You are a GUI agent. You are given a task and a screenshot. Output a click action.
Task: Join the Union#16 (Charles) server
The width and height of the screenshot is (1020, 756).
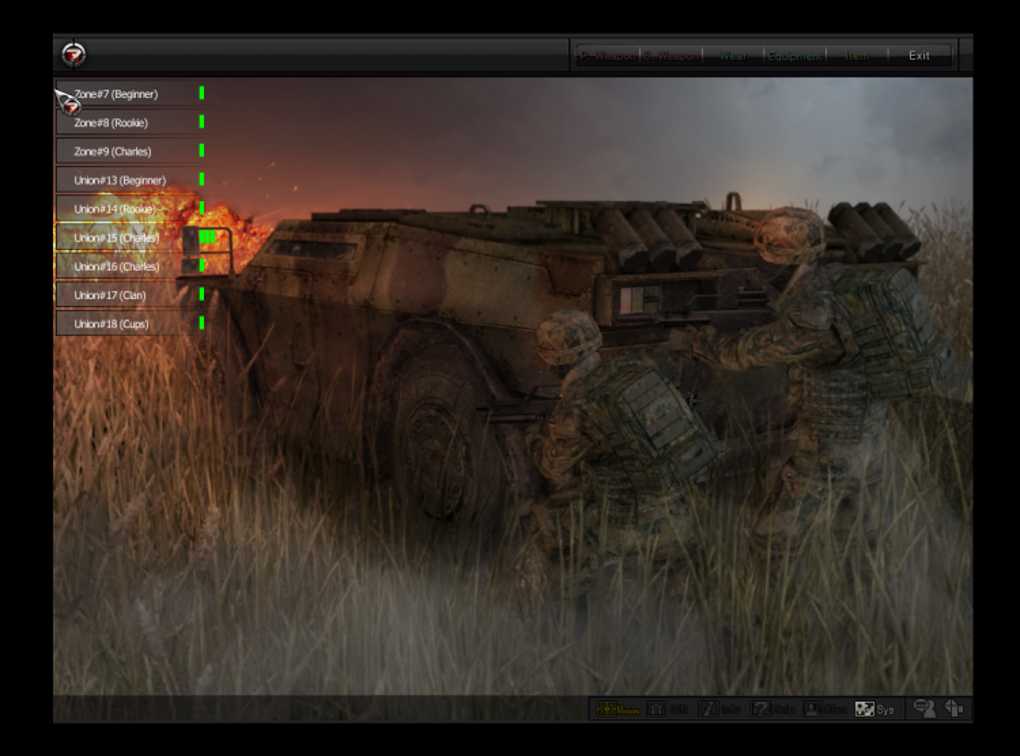[x=132, y=266]
